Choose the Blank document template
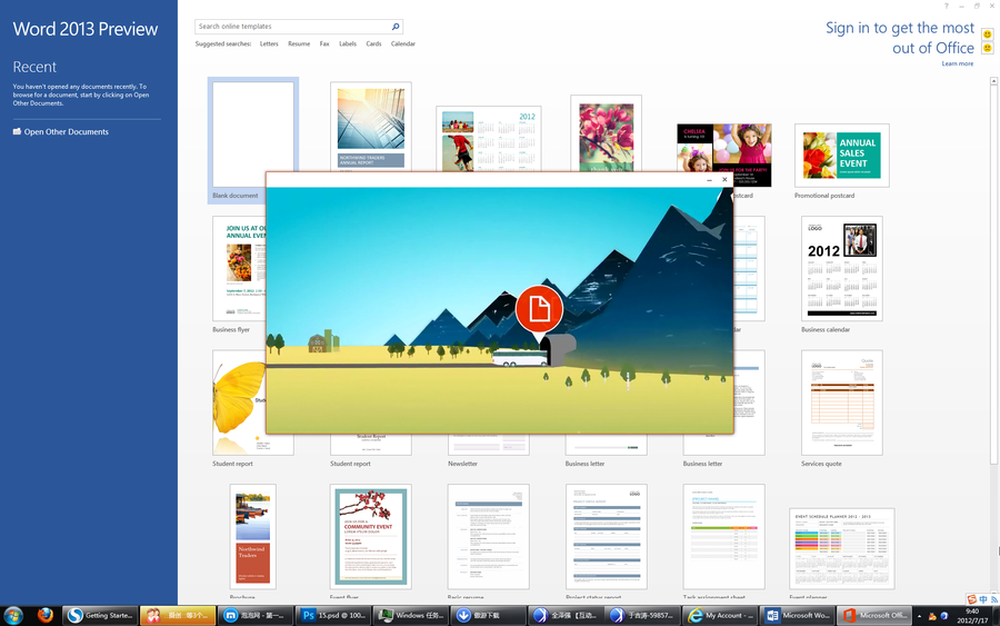The width and height of the screenshot is (1000, 626). (253, 134)
